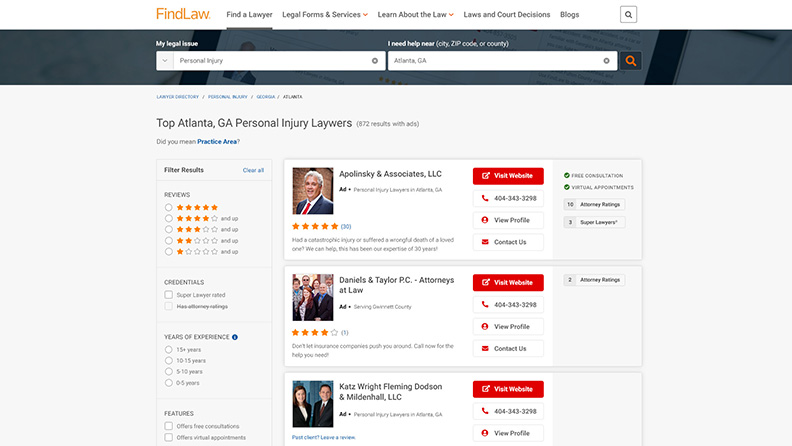The image size is (792, 446).
Task: Select 10-15 years experience
Action: tap(169, 361)
